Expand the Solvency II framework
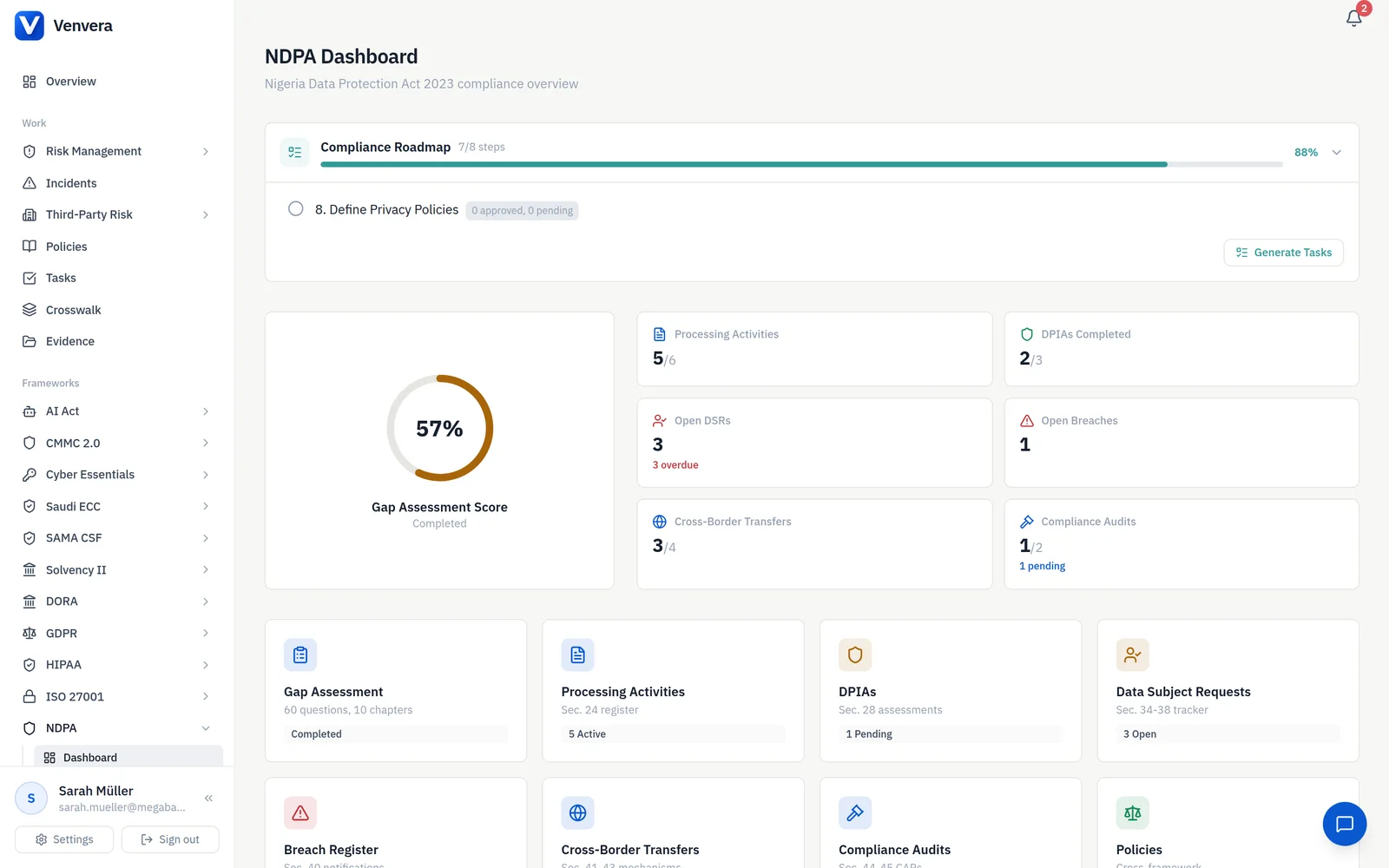Screen dimensions: 1389x868 (x=206, y=569)
